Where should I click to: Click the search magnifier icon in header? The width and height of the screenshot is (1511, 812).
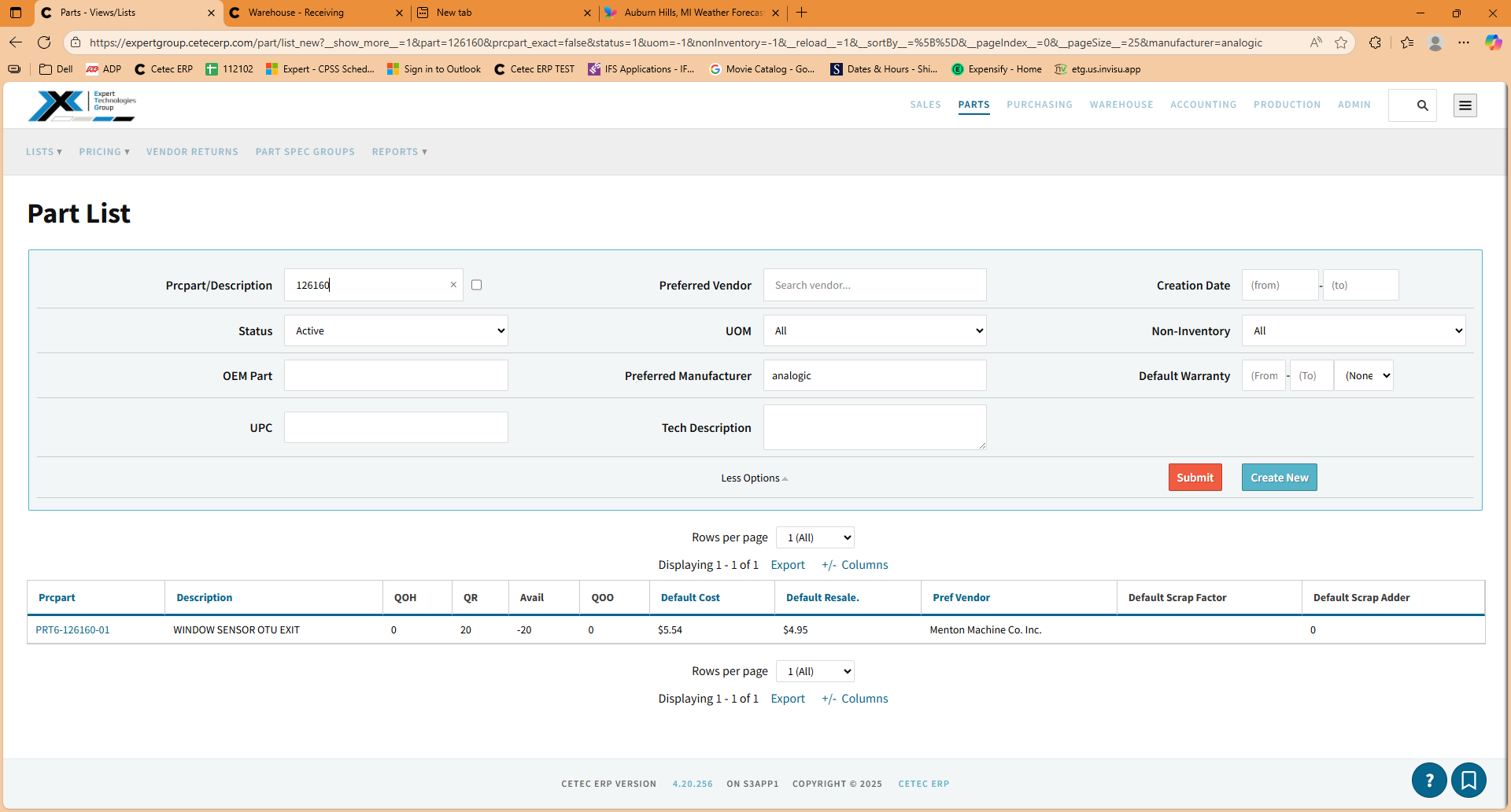pyautogui.click(x=1422, y=105)
